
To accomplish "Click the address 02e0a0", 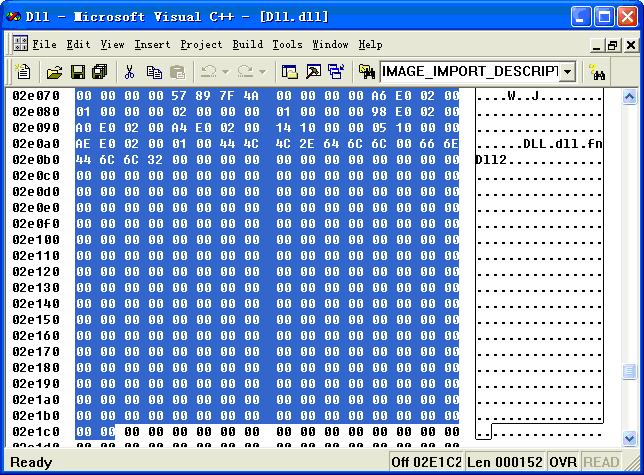I will pos(36,144).
